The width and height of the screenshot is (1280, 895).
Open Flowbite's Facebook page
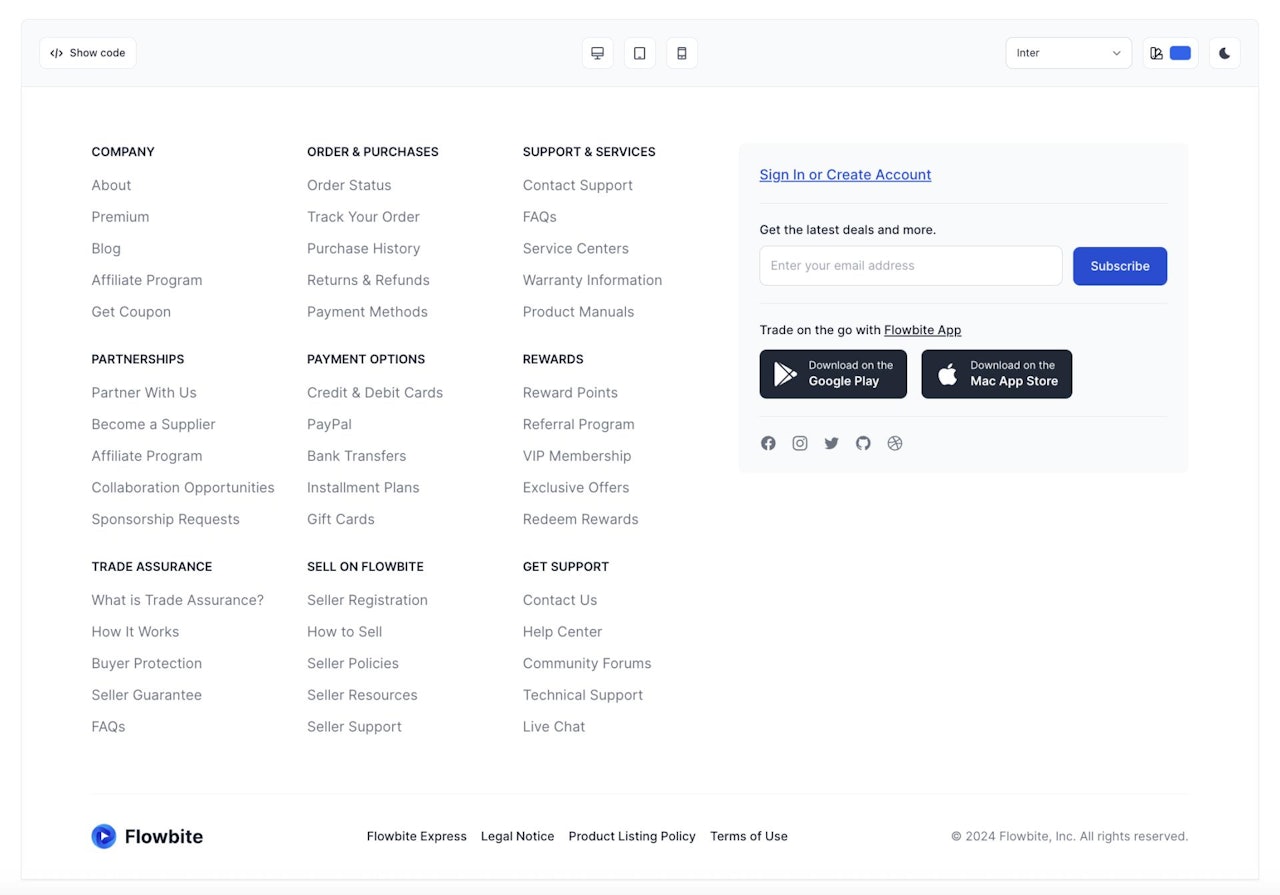768,443
